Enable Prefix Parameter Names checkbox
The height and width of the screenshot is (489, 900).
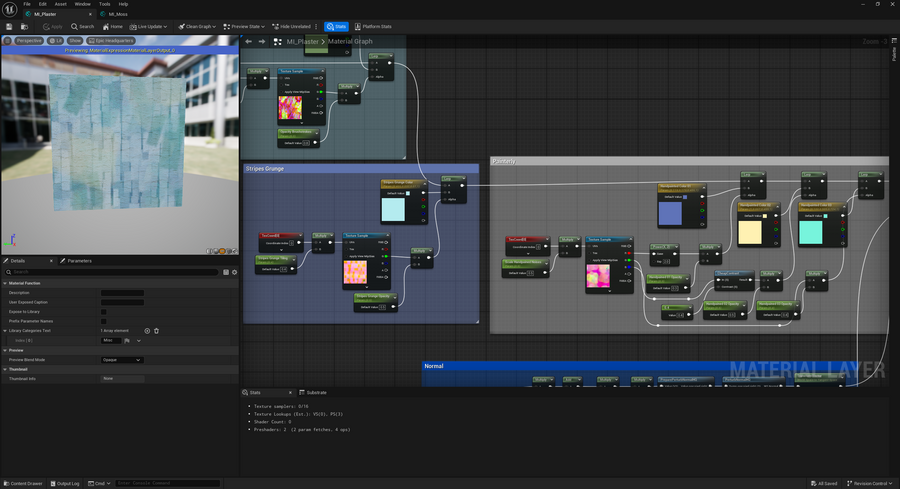(103, 320)
